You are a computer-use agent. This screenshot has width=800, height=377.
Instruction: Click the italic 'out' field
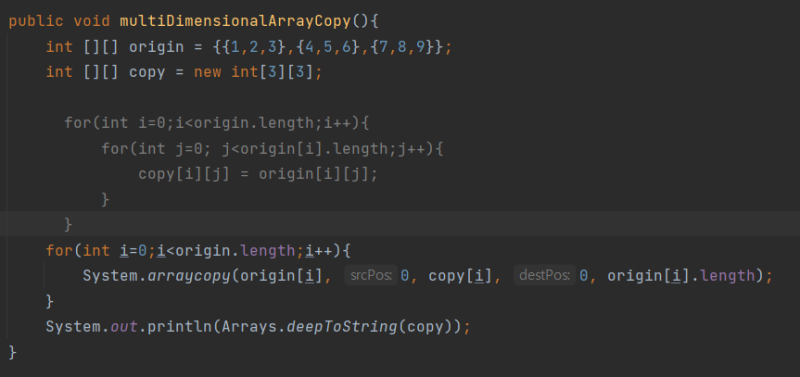point(124,327)
